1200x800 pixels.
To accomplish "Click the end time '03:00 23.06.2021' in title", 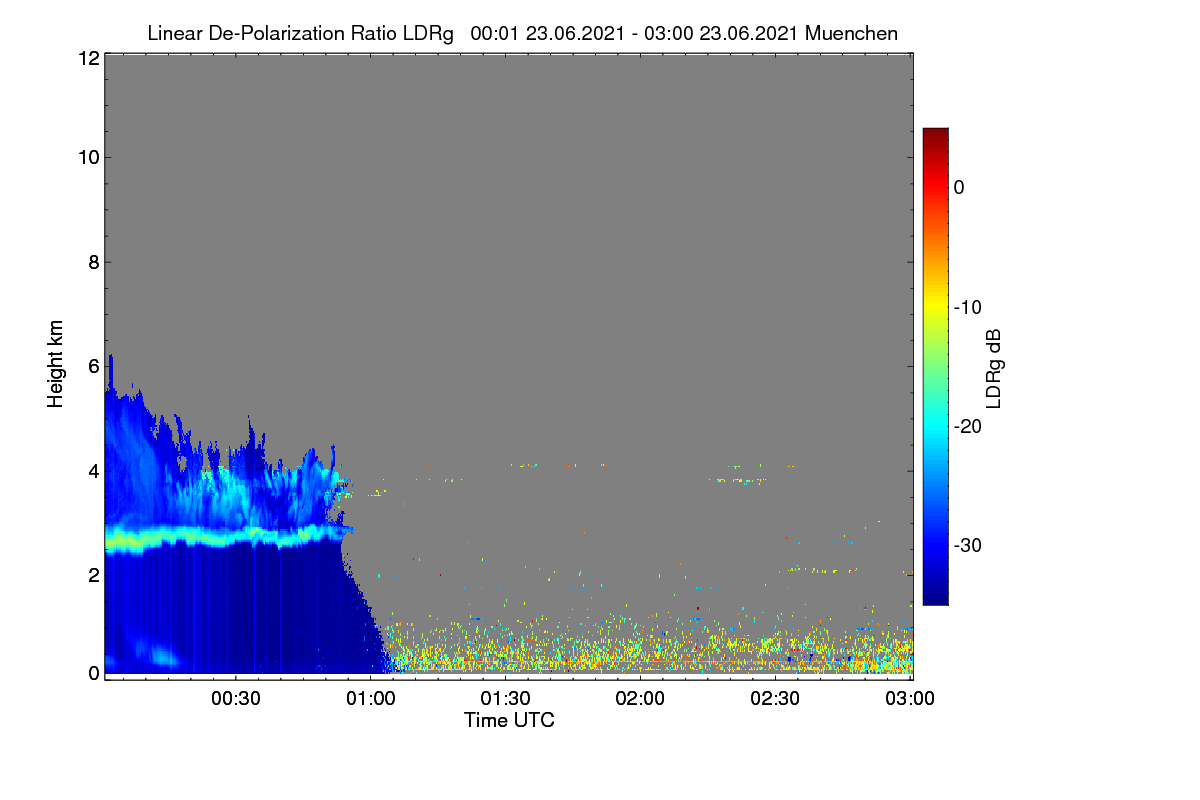I will (720, 33).
